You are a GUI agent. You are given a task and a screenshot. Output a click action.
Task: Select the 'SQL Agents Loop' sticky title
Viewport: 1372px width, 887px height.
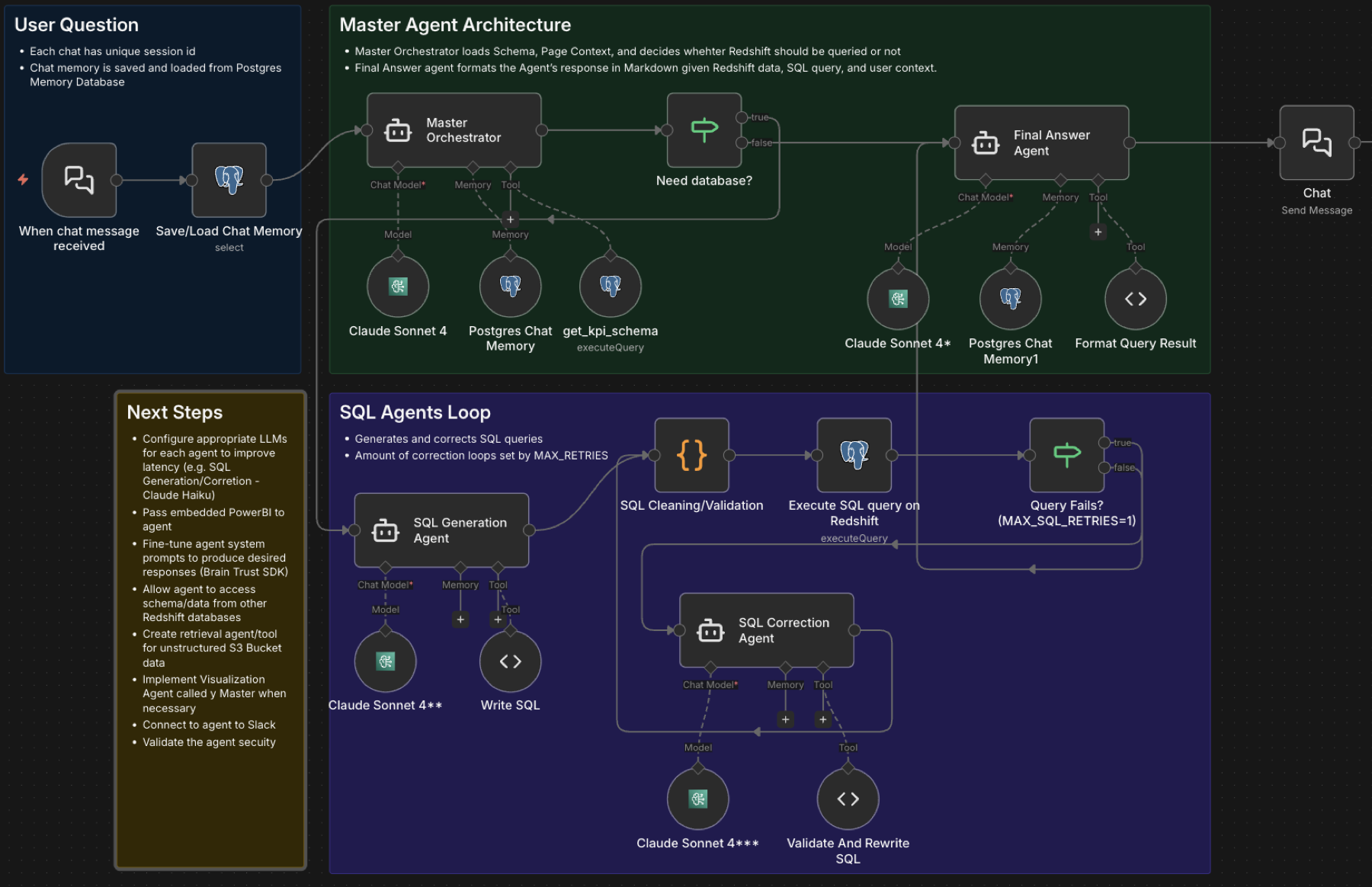(415, 412)
